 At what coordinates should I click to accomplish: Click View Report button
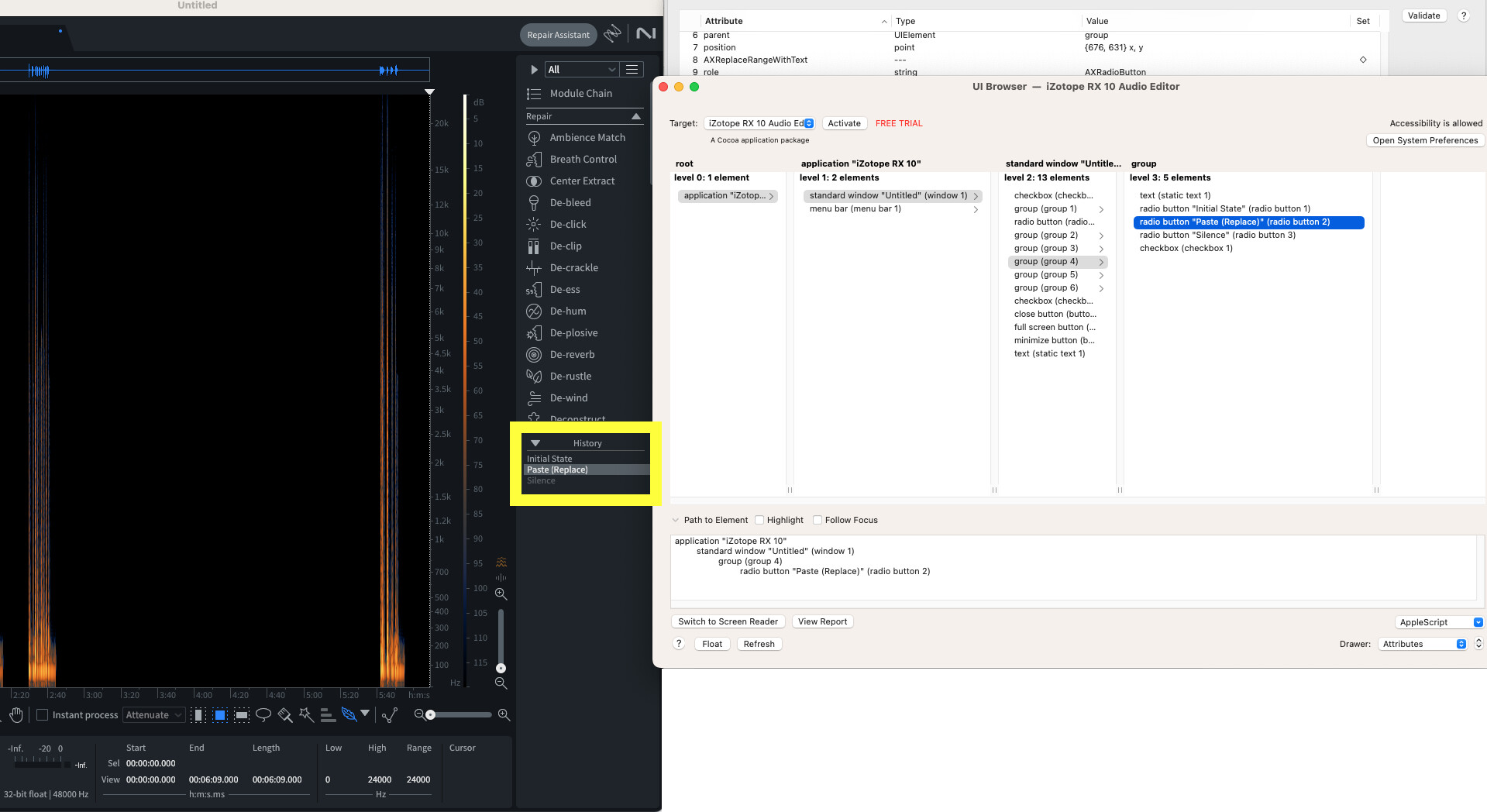coord(822,621)
